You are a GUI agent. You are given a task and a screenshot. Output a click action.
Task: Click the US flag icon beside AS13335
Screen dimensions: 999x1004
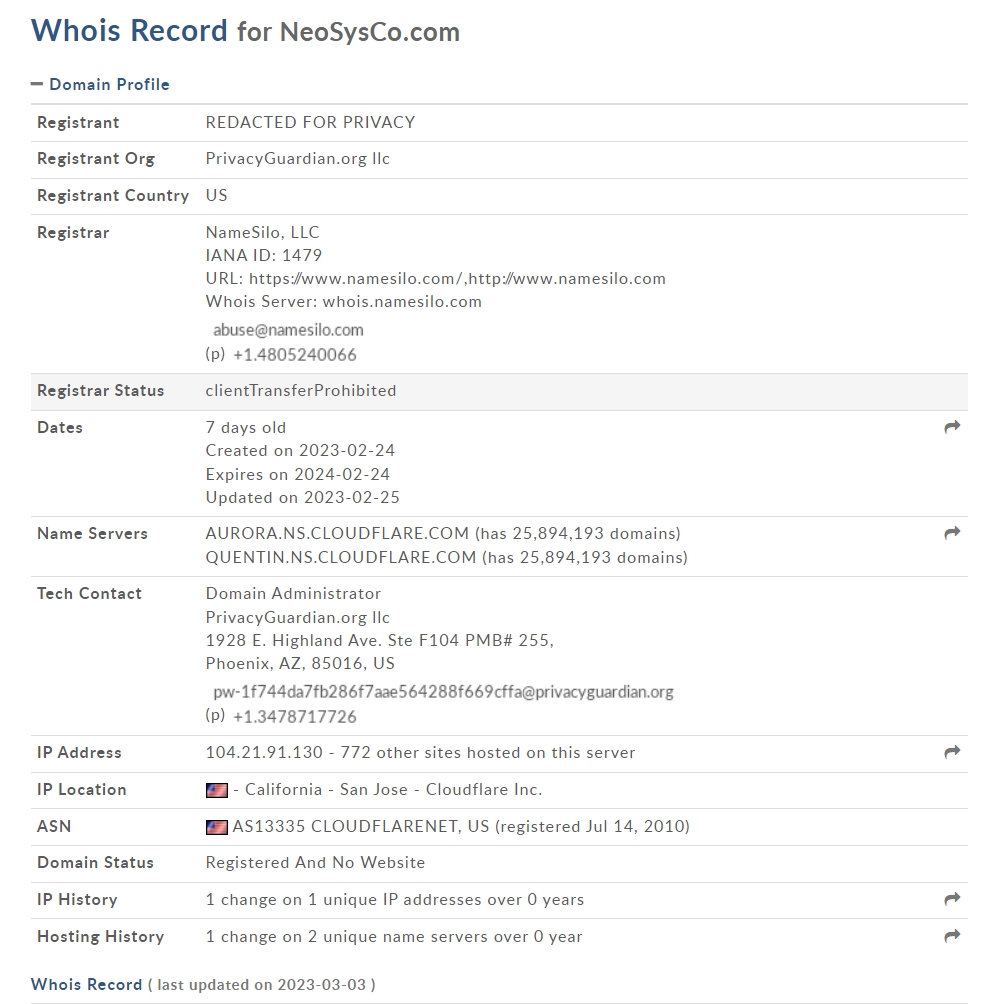pyautogui.click(x=216, y=827)
